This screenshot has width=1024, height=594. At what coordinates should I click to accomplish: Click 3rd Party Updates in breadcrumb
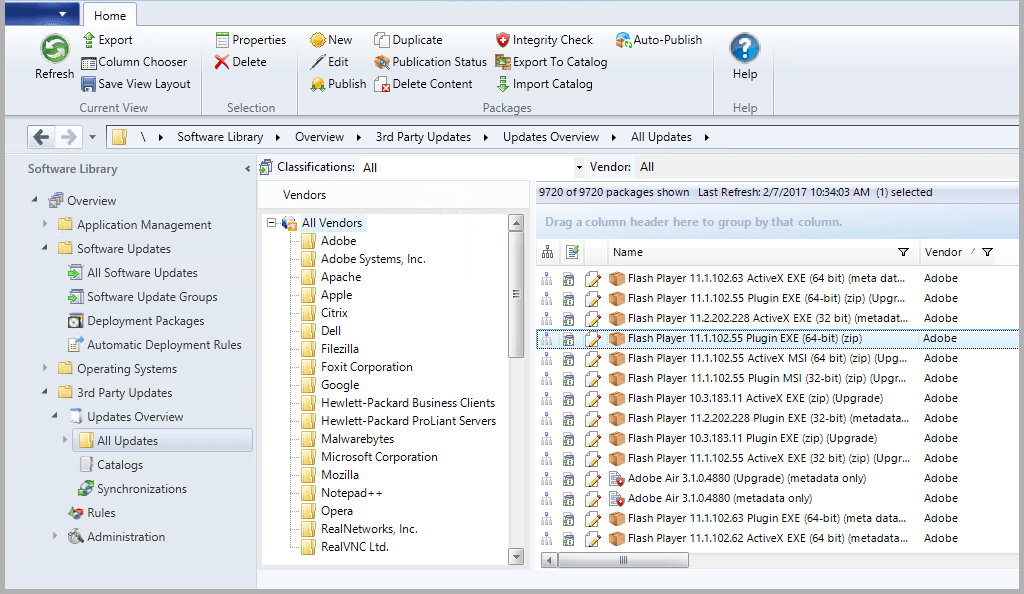423,137
